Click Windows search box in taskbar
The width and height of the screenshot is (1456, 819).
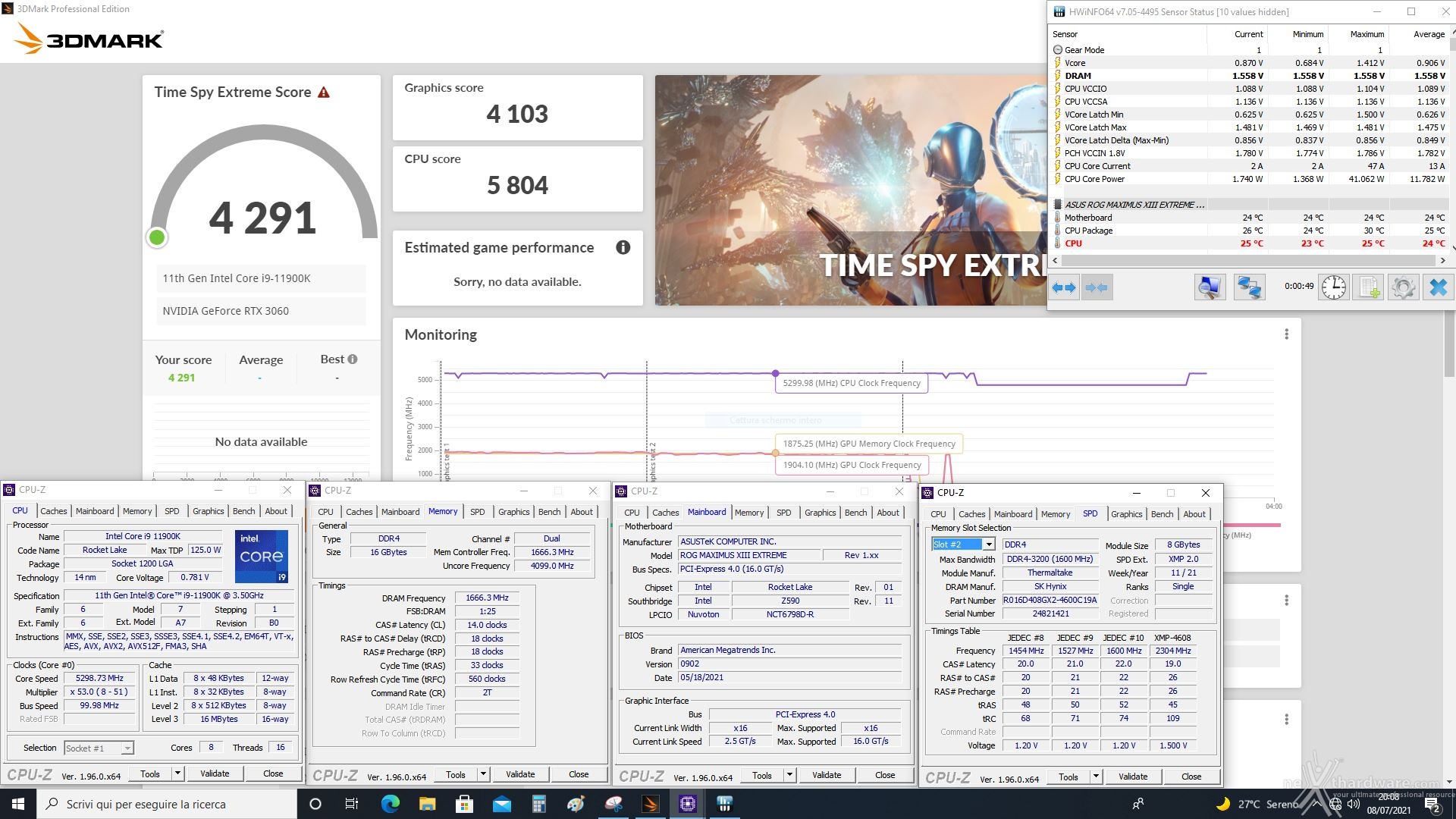(x=167, y=804)
